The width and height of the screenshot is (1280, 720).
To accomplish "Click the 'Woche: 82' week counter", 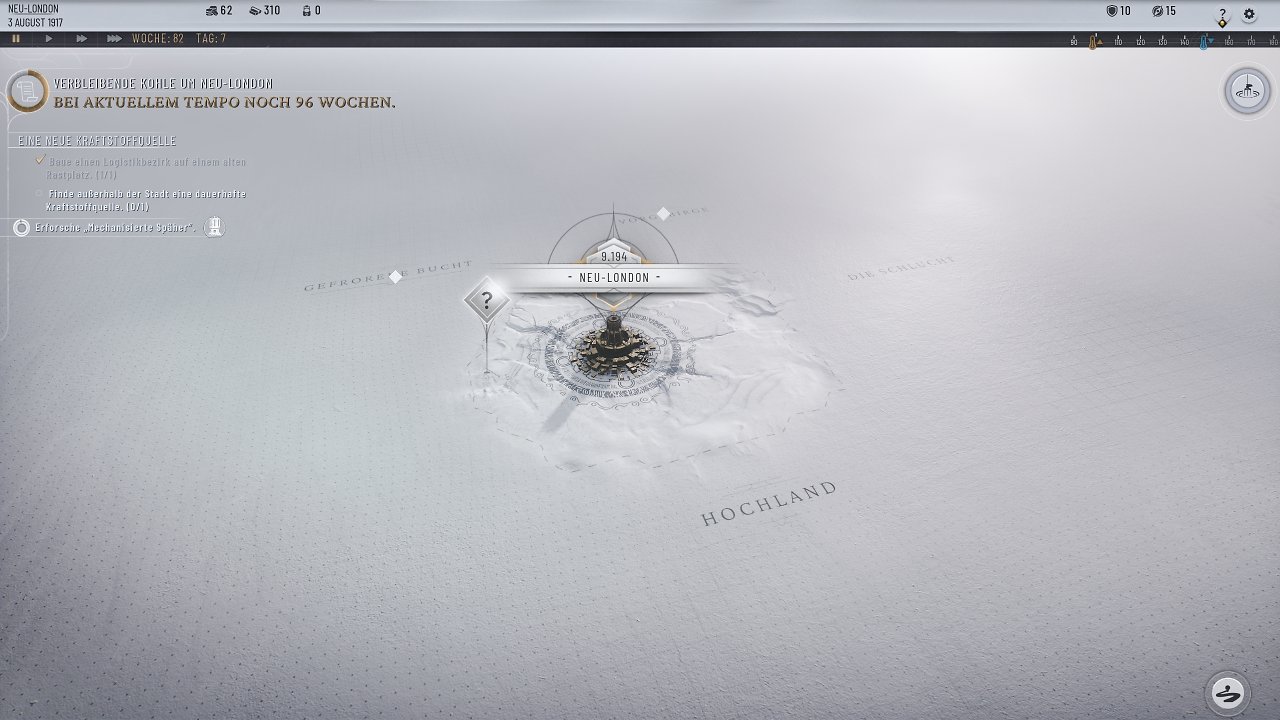I will pyautogui.click(x=158, y=39).
